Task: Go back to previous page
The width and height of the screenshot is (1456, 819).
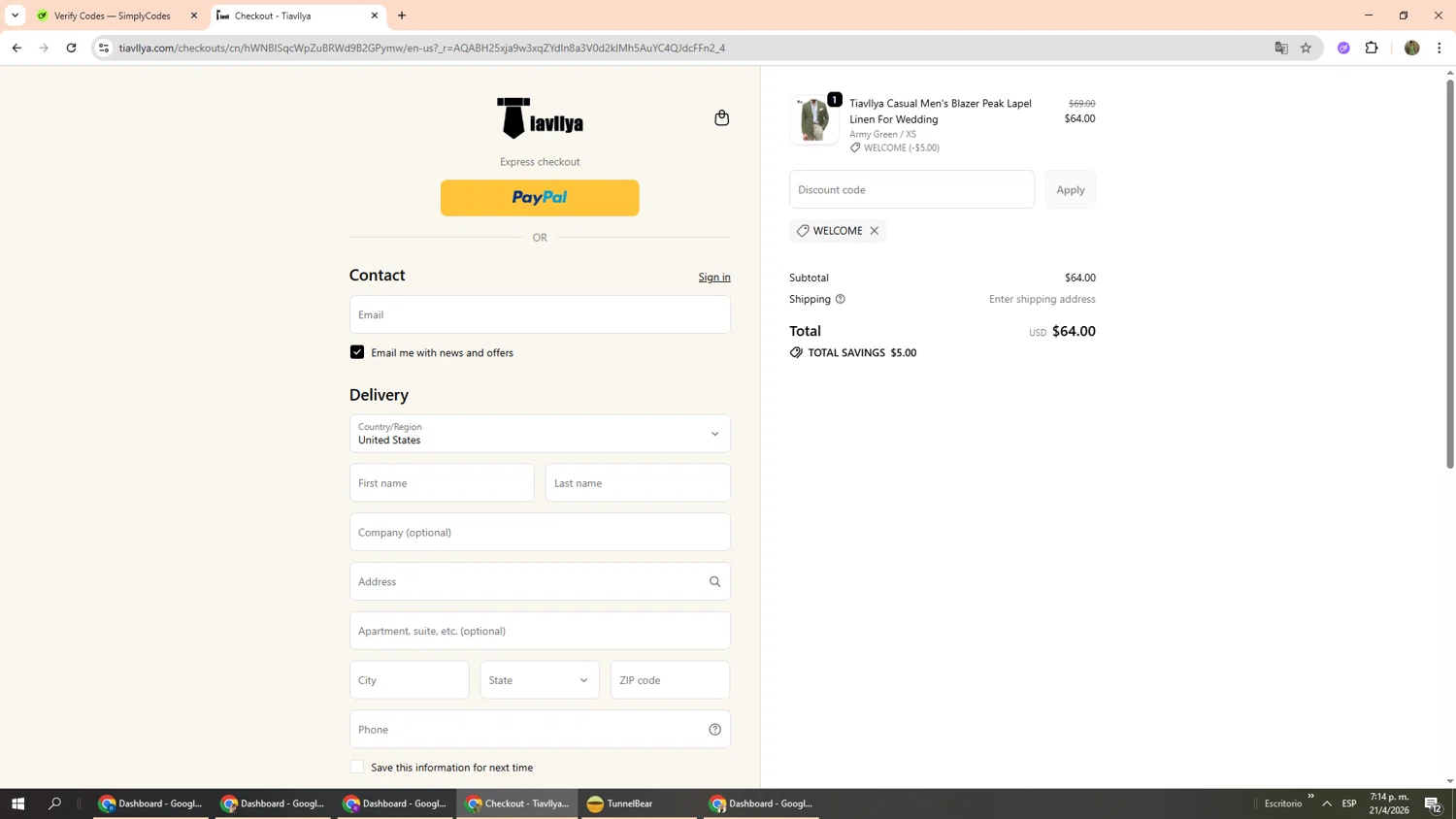Action: coord(17,48)
